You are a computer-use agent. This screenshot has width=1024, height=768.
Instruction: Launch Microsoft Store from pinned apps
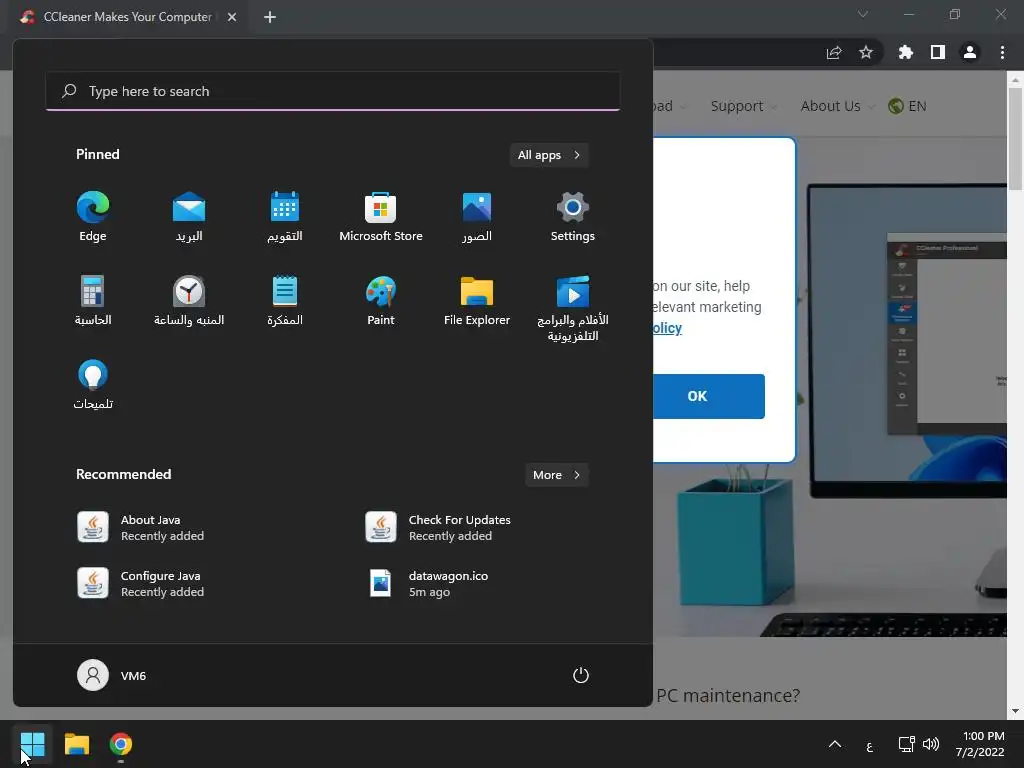tap(381, 217)
